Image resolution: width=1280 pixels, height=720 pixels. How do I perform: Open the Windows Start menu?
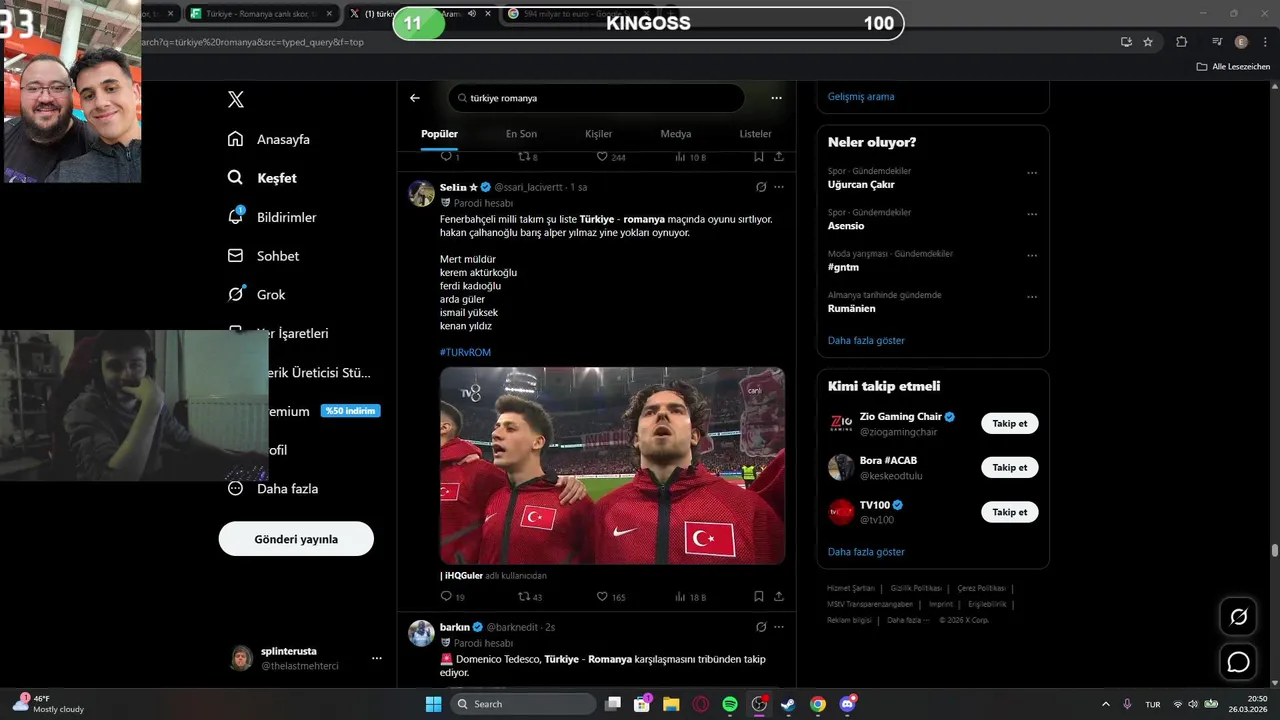tap(433, 704)
